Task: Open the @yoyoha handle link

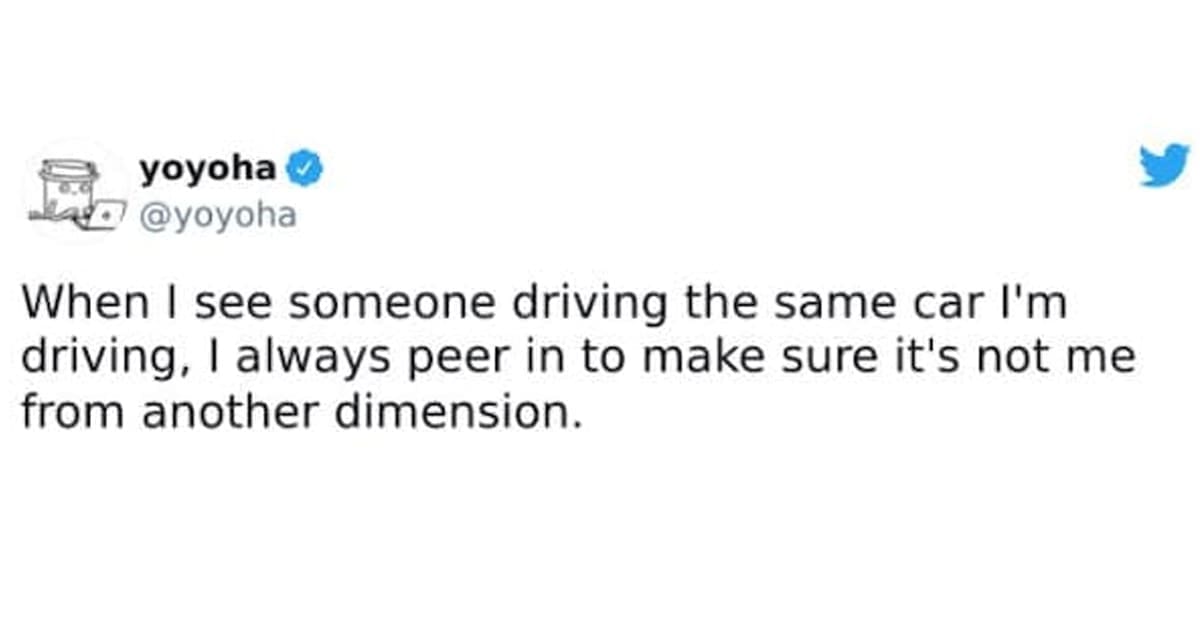Action: pyautogui.click(x=218, y=215)
